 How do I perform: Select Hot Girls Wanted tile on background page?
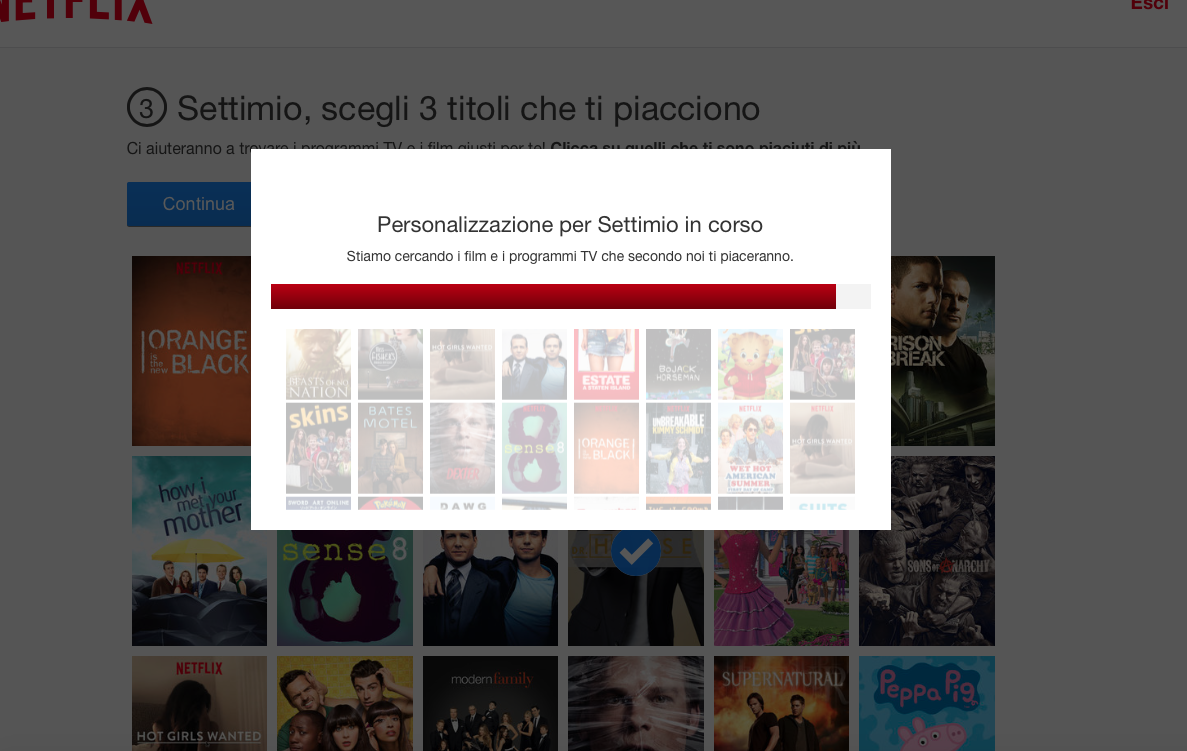(x=199, y=703)
